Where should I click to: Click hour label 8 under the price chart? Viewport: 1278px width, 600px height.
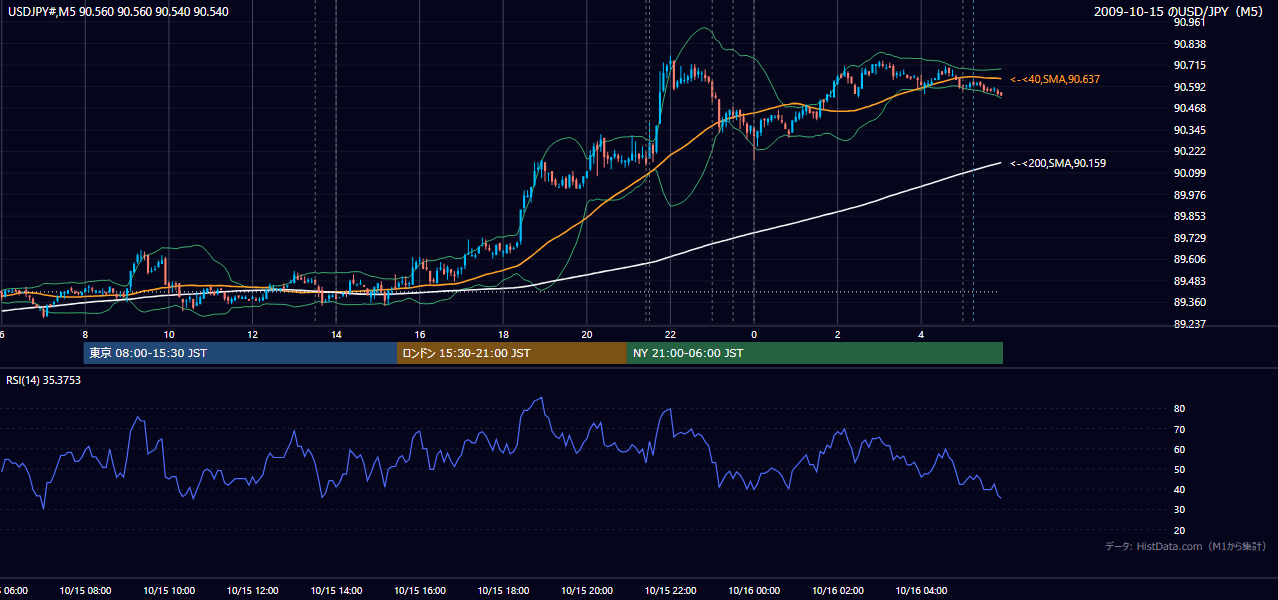85,335
